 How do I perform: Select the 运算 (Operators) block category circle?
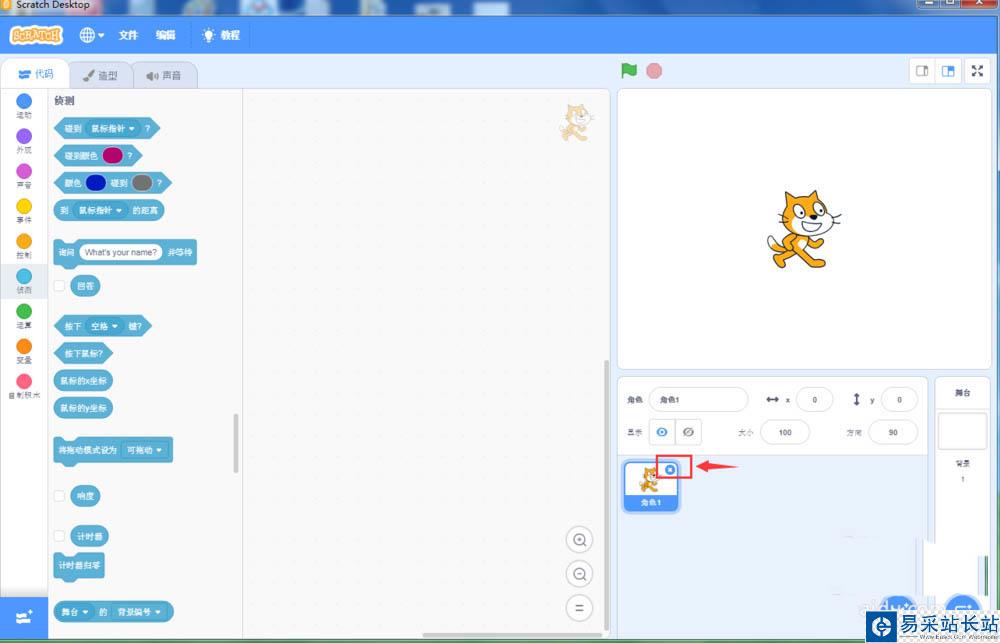[x=24, y=311]
